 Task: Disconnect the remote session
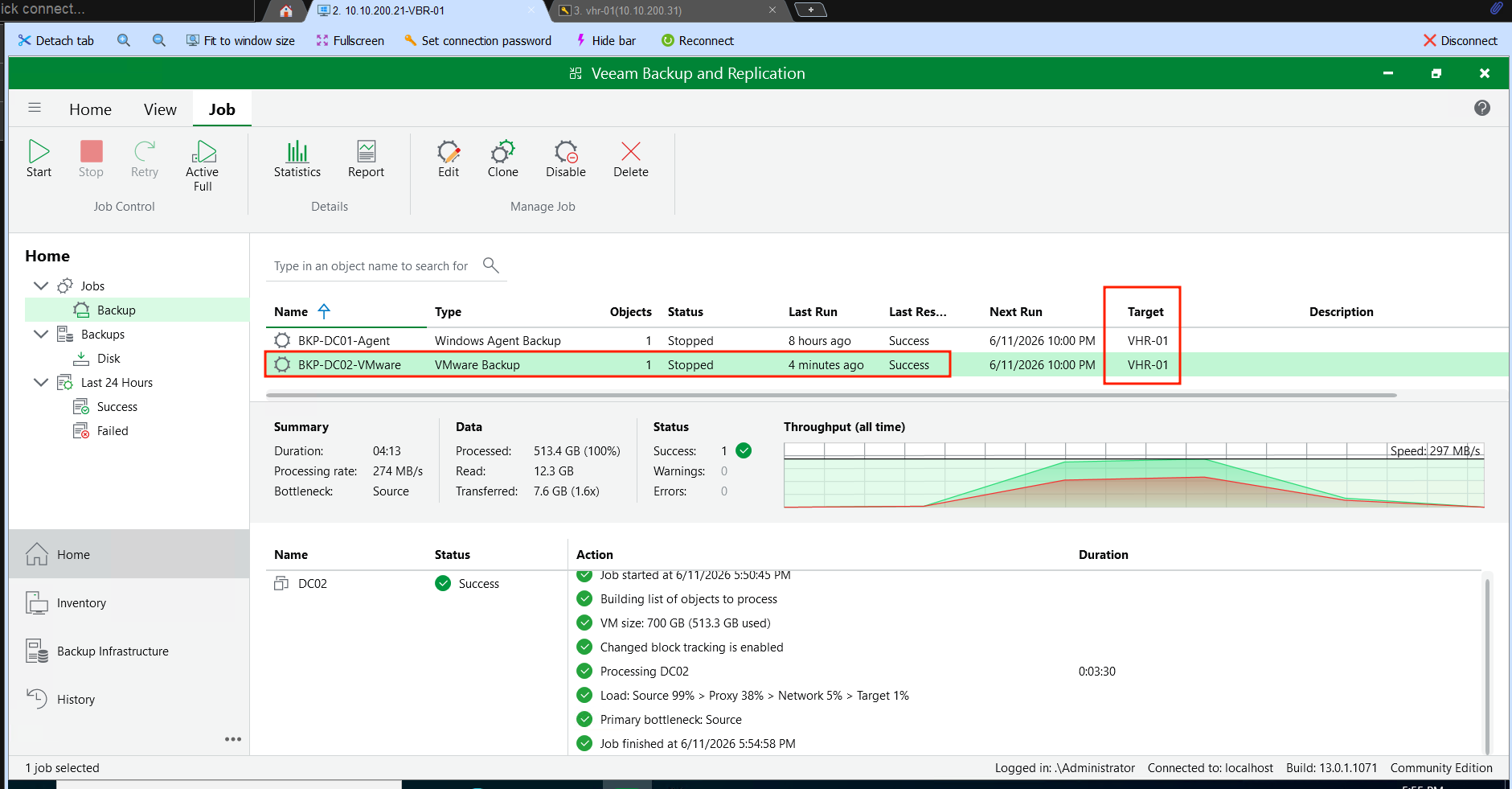tap(1460, 40)
